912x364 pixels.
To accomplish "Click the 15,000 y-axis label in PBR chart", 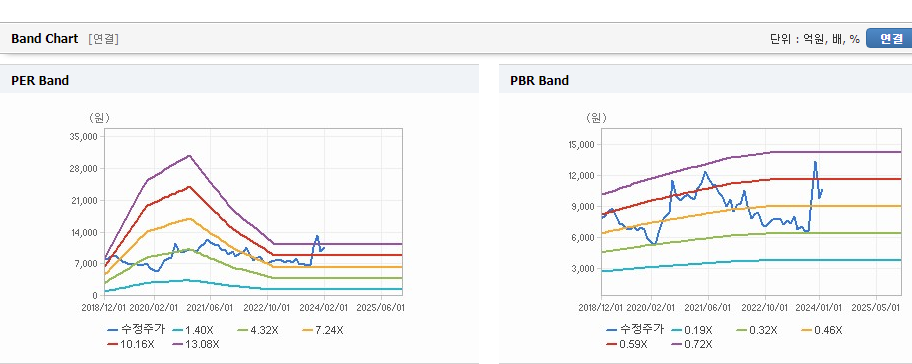I will [x=582, y=145].
